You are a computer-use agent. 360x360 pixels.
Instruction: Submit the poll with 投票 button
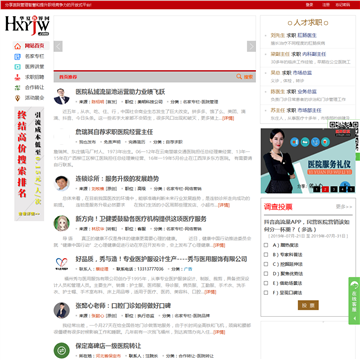click(308, 305)
